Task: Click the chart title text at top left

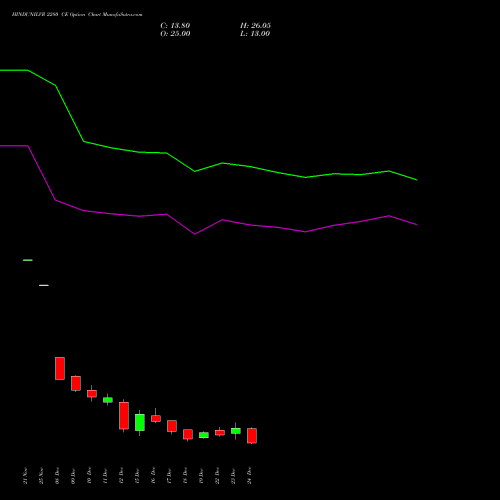Action: click(77, 14)
